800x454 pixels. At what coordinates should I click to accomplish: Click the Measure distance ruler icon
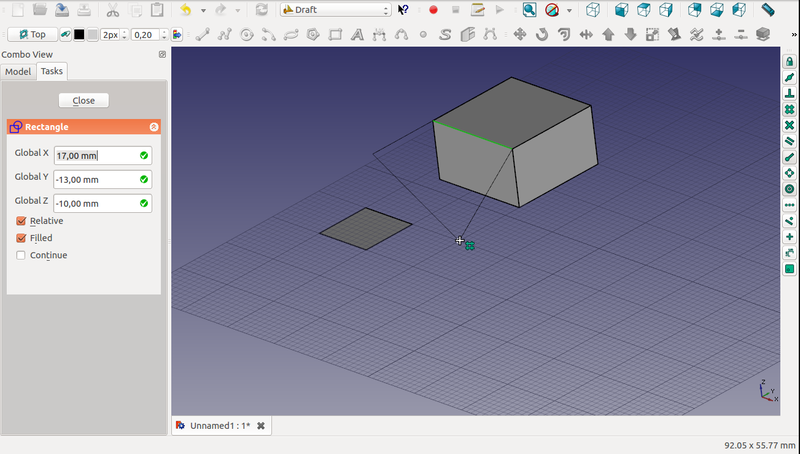tap(767, 10)
